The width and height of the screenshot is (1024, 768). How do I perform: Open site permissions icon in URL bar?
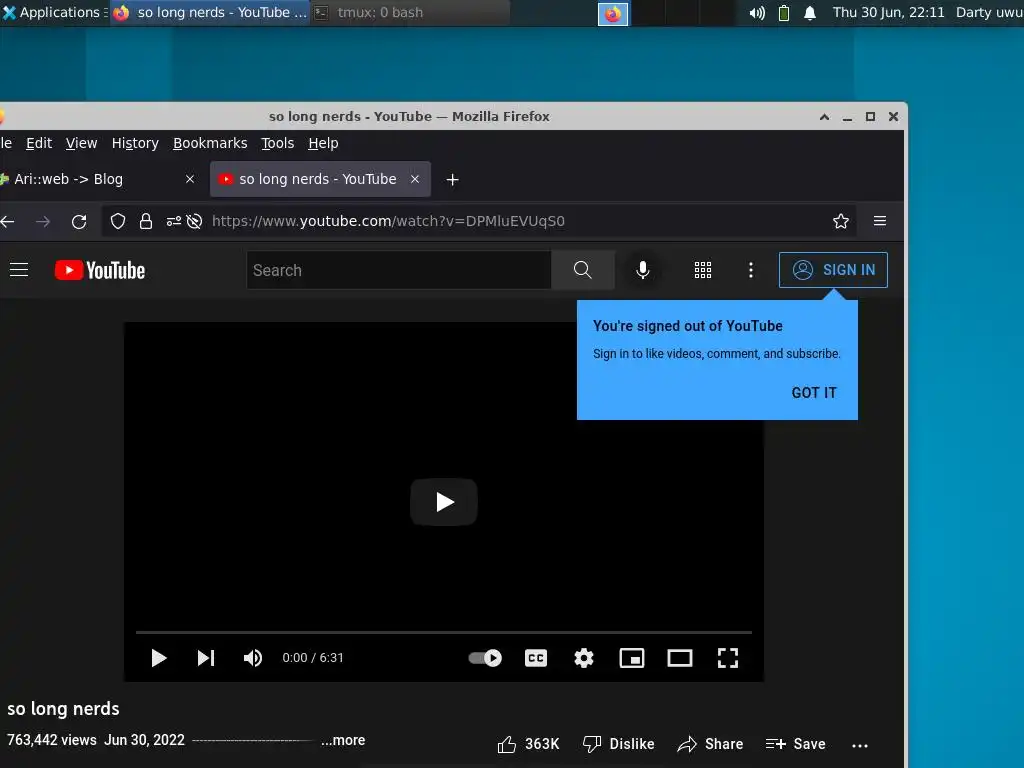pos(174,221)
